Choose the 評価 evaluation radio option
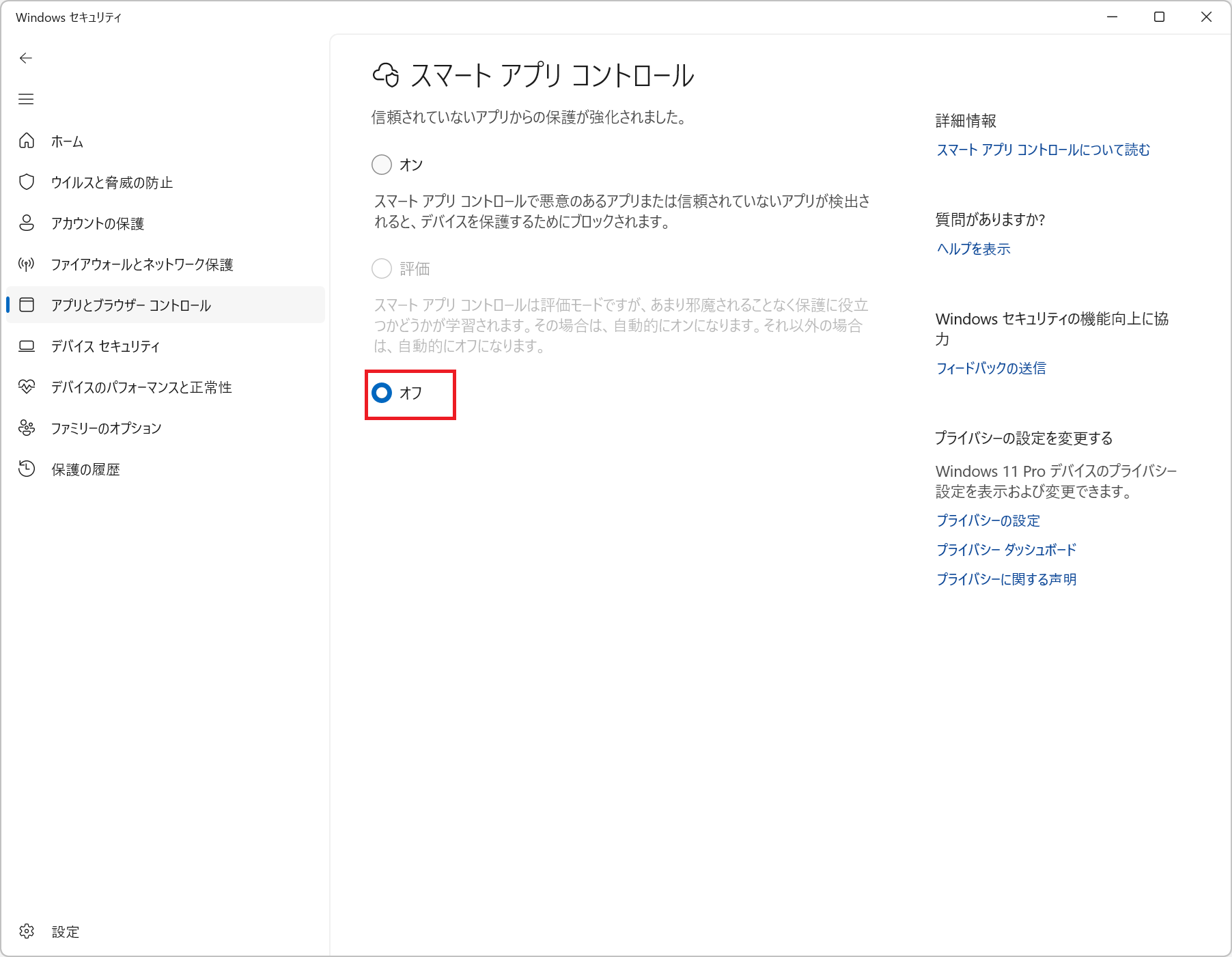Viewport: 1232px width, 957px height. tap(382, 268)
